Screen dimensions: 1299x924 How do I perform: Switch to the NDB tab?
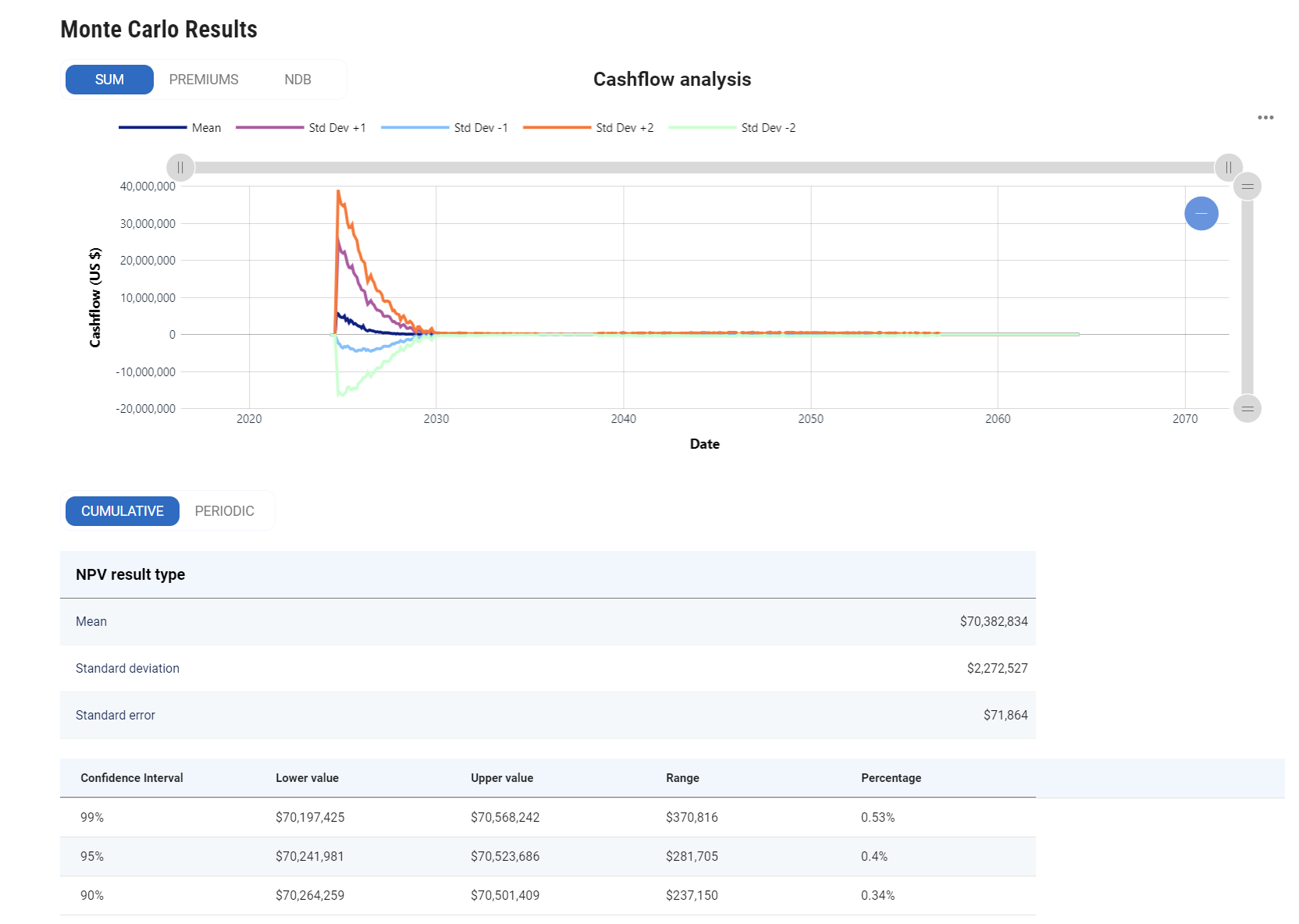click(x=297, y=80)
